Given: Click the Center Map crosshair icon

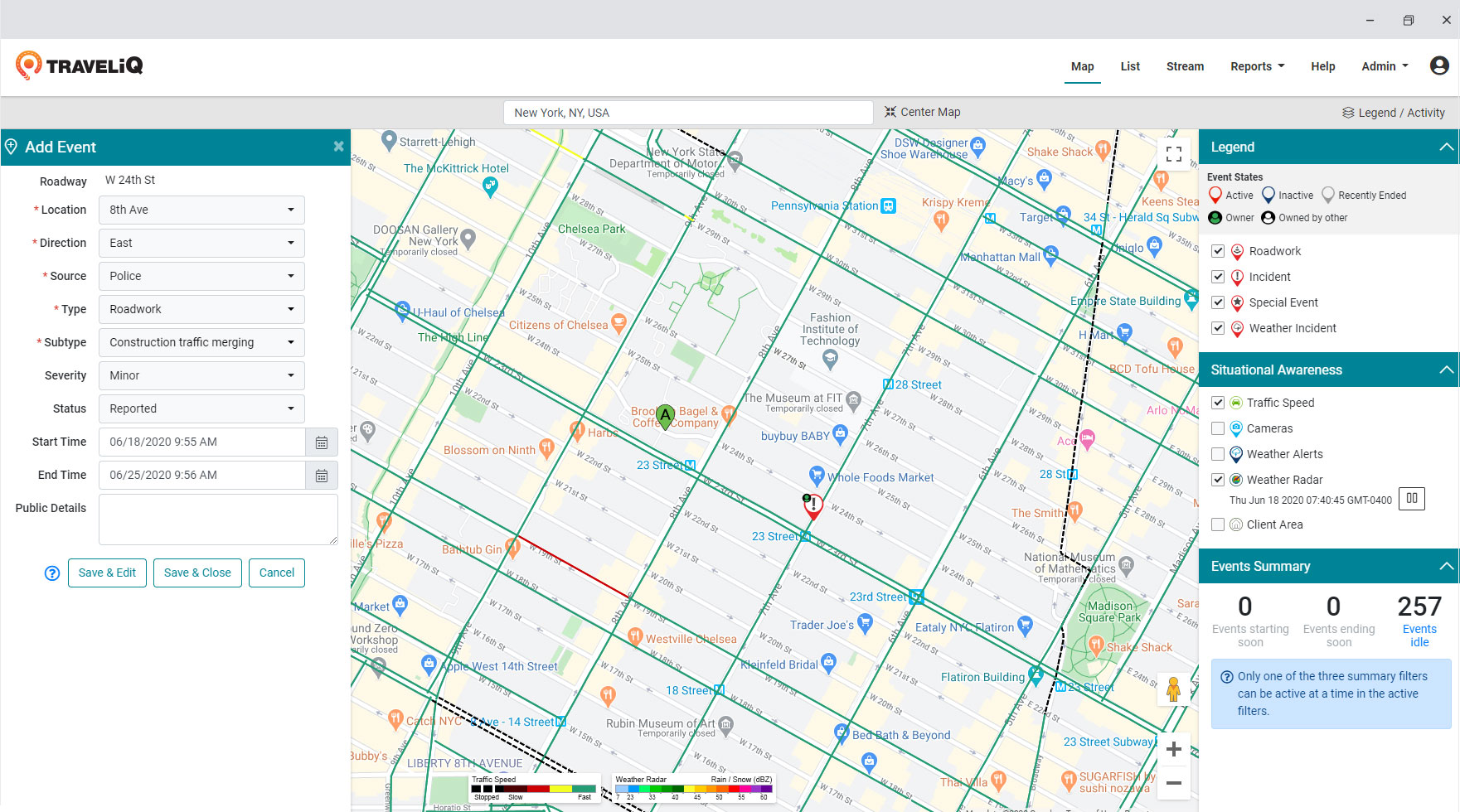Looking at the screenshot, I should point(890,112).
